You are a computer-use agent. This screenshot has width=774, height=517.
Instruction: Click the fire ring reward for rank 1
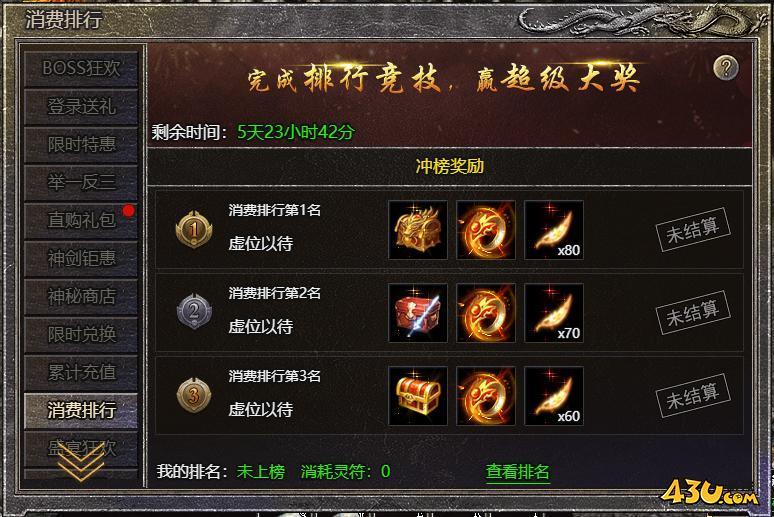[486, 230]
